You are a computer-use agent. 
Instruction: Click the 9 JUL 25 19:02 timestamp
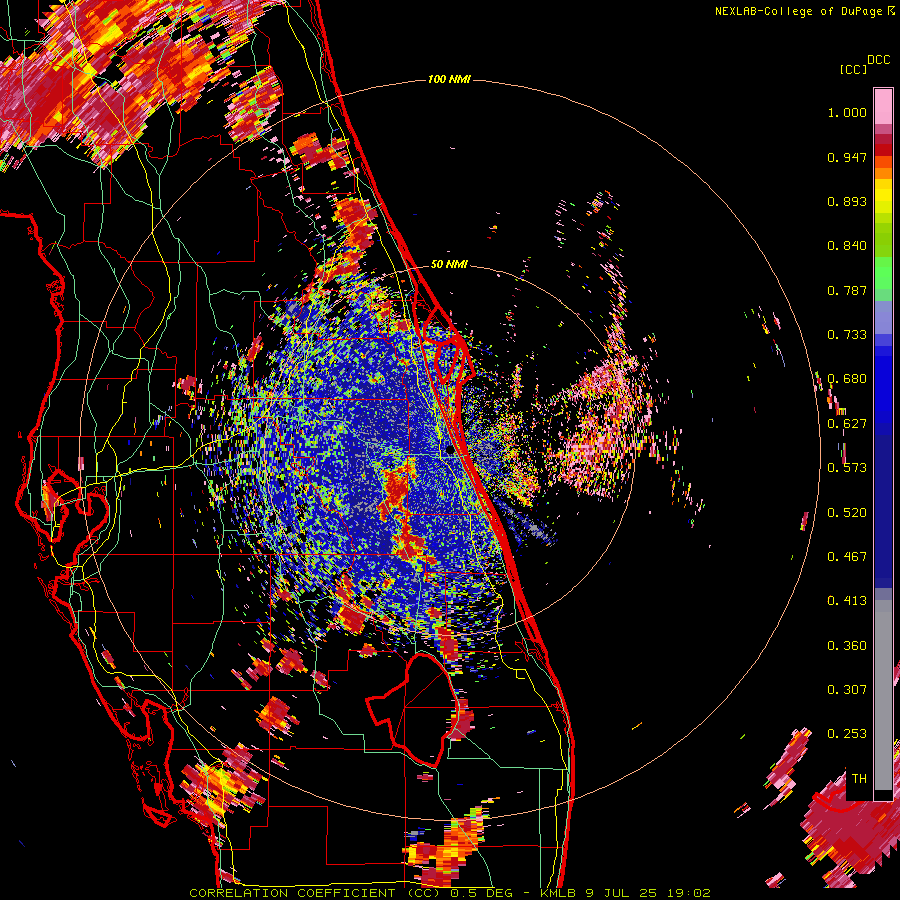[648, 893]
